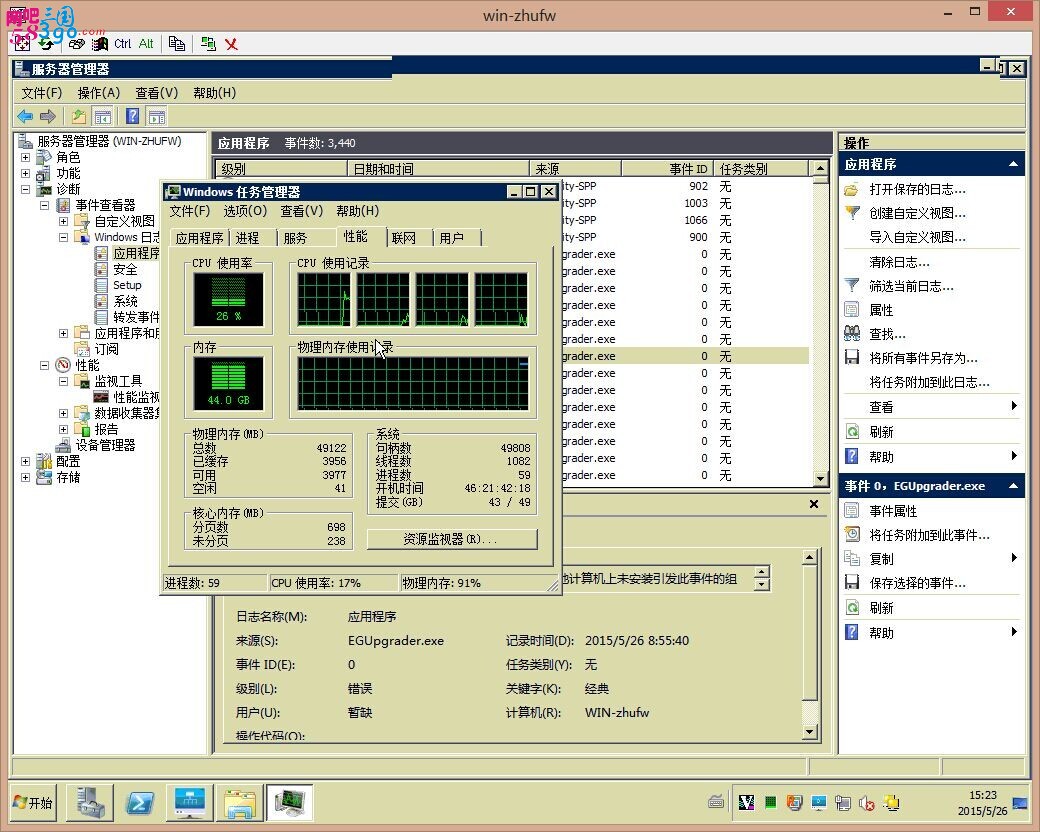The width and height of the screenshot is (1040, 832).
Task: Click the forward arrow in Server Manager toolbar
Action: click(48, 117)
